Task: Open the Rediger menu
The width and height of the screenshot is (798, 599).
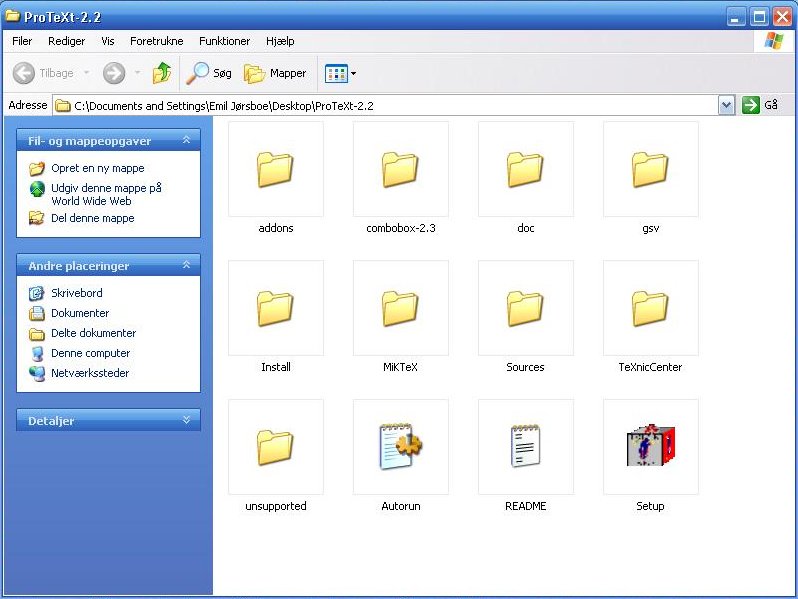Action: point(66,41)
